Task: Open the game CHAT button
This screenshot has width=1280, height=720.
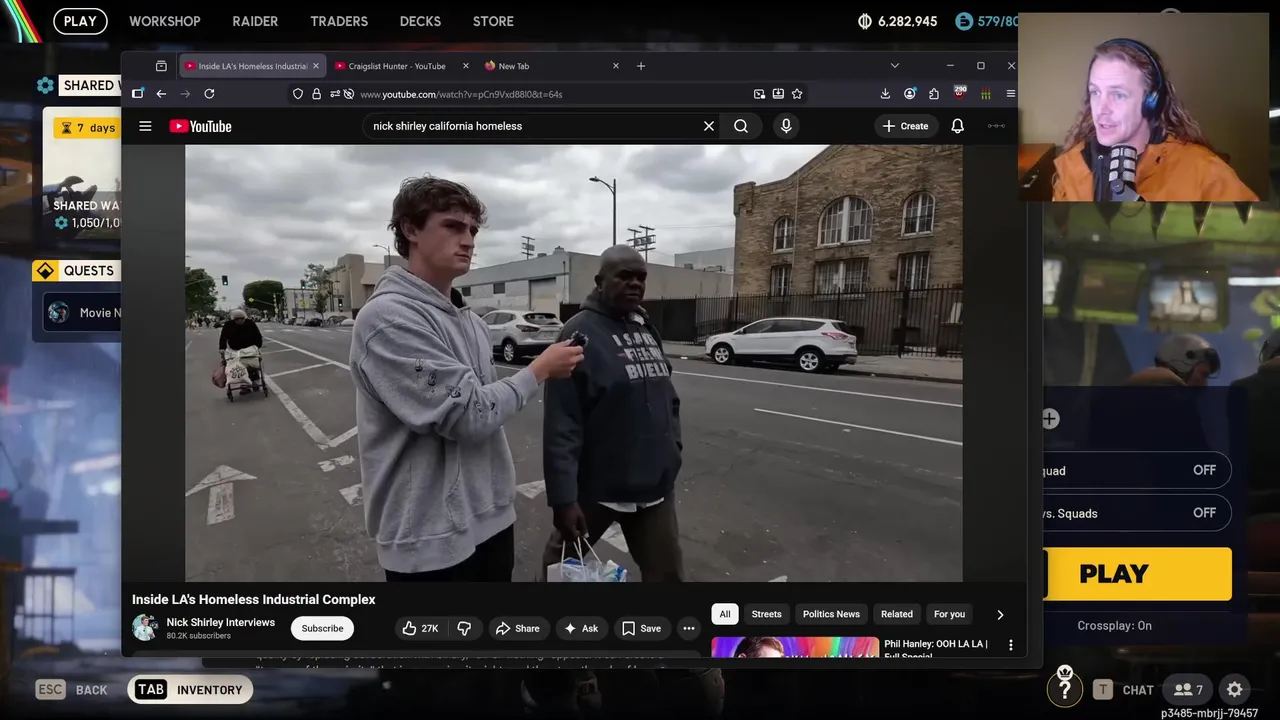Action: (x=1123, y=689)
